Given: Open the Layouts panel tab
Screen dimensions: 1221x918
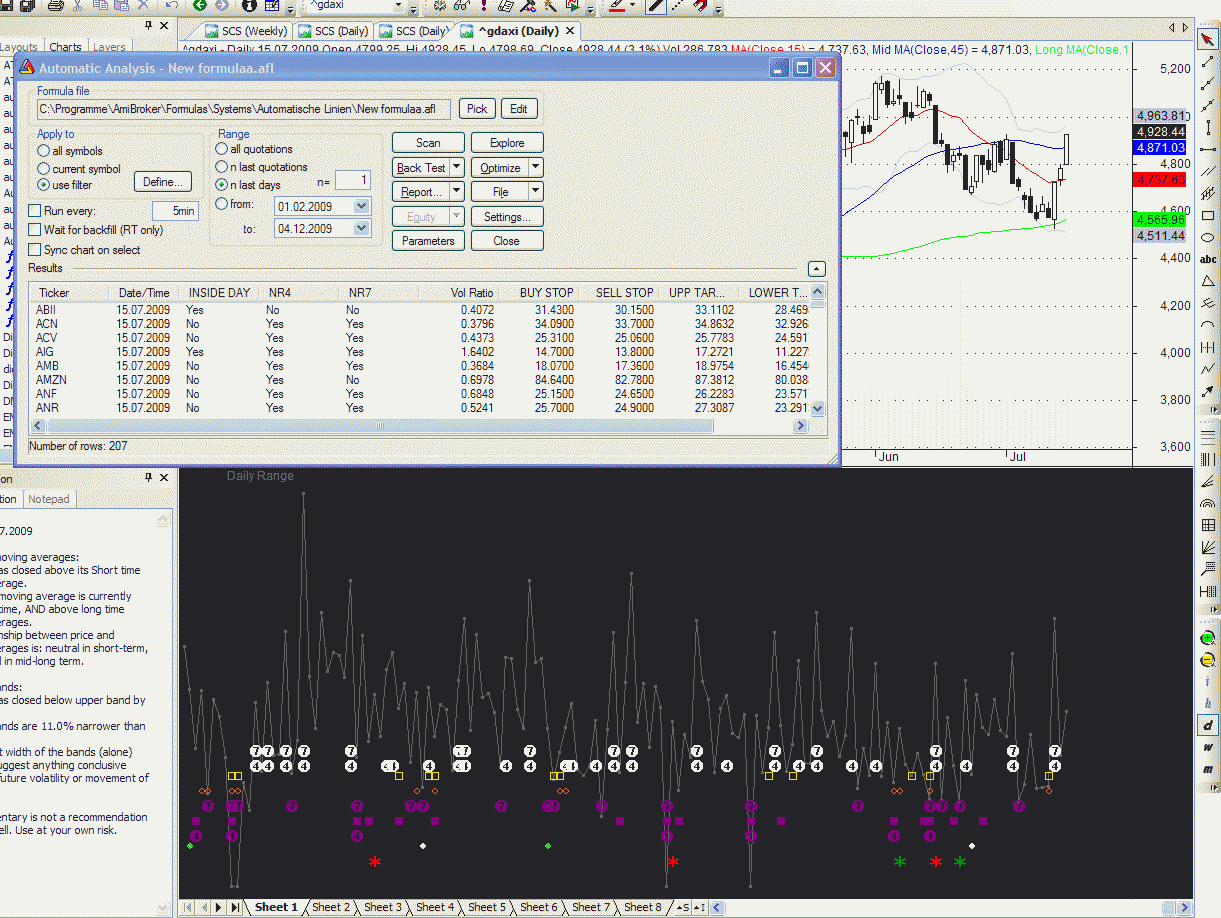Looking at the screenshot, I should (x=19, y=47).
